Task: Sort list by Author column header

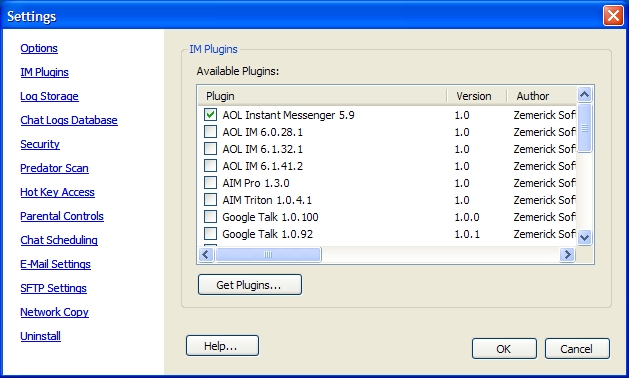Action: pyautogui.click(x=542, y=96)
